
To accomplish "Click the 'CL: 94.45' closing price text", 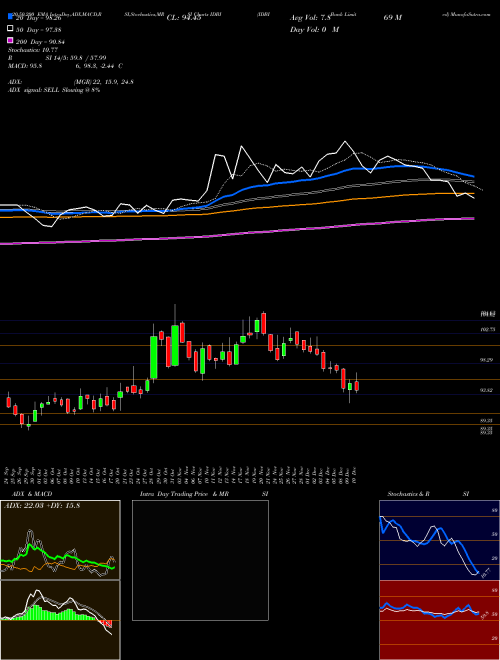I will click(184, 18).
